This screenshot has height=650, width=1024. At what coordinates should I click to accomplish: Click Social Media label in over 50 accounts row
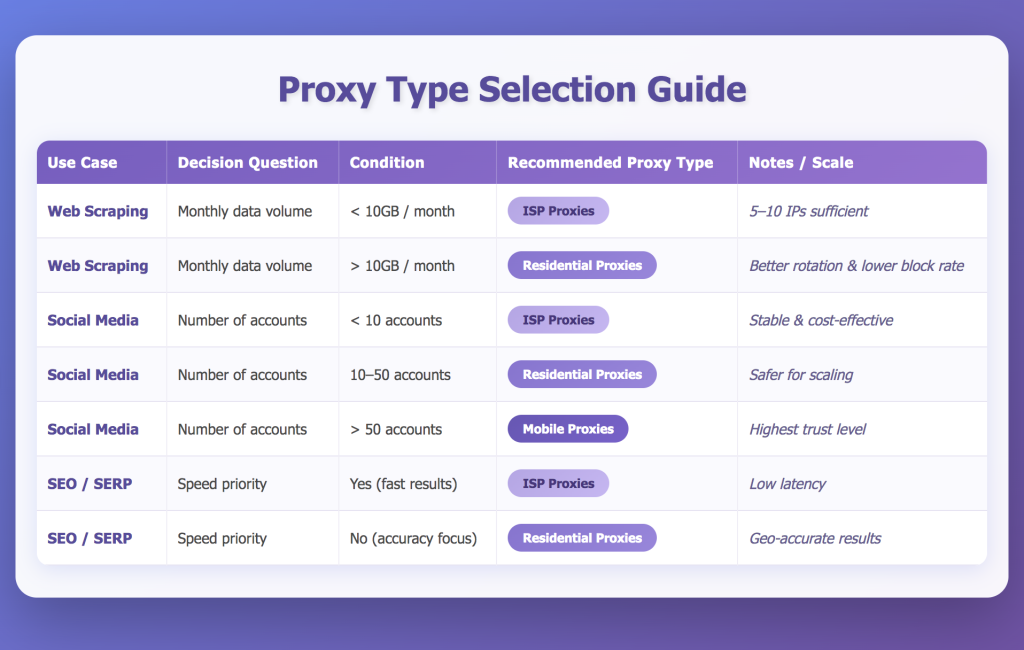pyautogui.click(x=93, y=429)
